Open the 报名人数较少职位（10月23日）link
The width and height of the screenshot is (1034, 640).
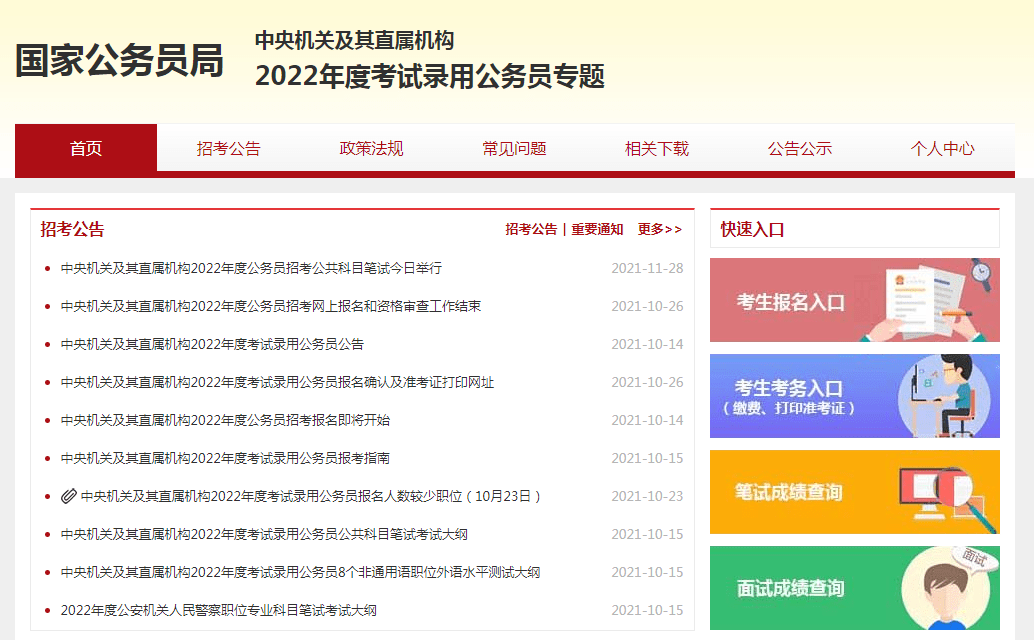pos(311,496)
